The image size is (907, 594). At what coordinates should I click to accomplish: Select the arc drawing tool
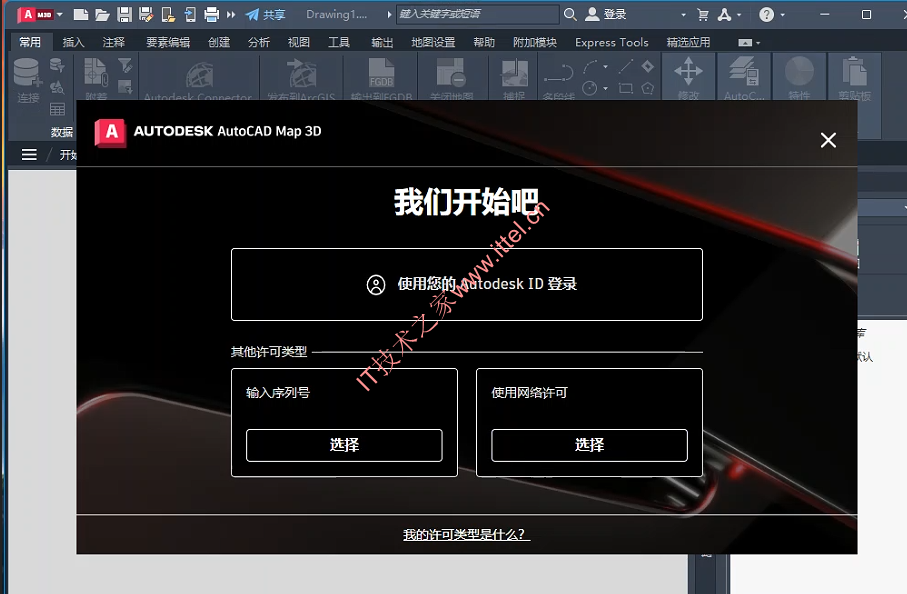[591, 67]
